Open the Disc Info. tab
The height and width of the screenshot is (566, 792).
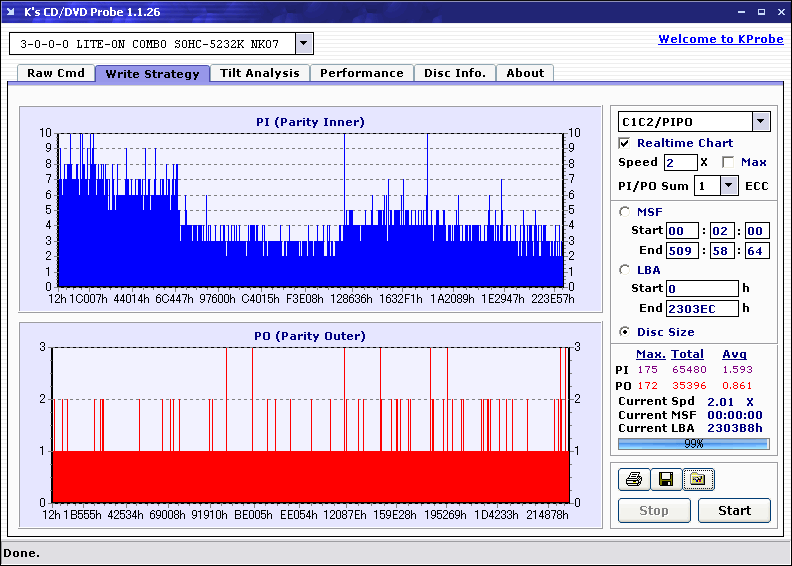pyautogui.click(x=454, y=73)
